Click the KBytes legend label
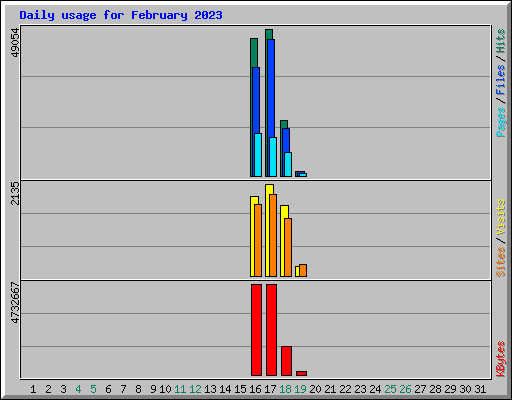Viewport: 512px width, 400px height. coord(501,359)
